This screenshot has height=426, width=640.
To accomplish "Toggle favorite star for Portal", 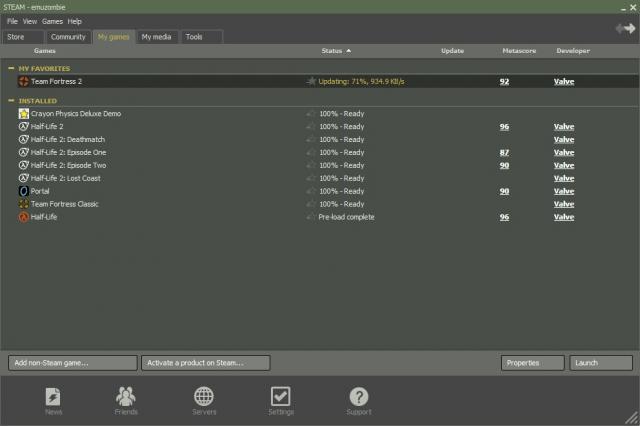I will coord(311,191).
